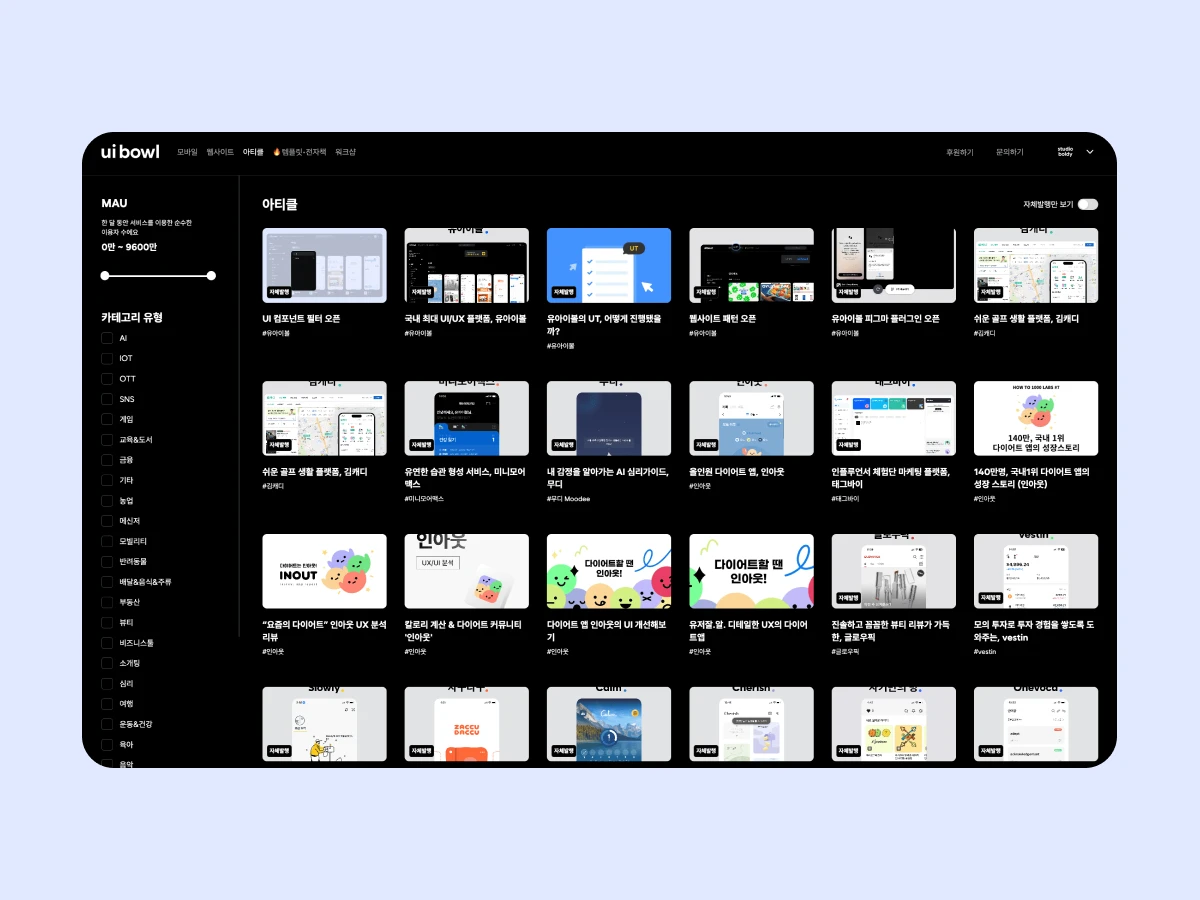Click the 문의하기 link
Image resolution: width=1200 pixels, height=900 pixels.
[1010, 152]
